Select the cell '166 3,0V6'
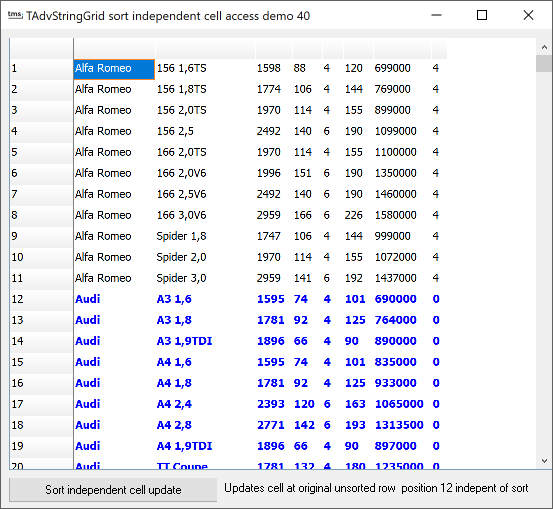 click(x=205, y=216)
